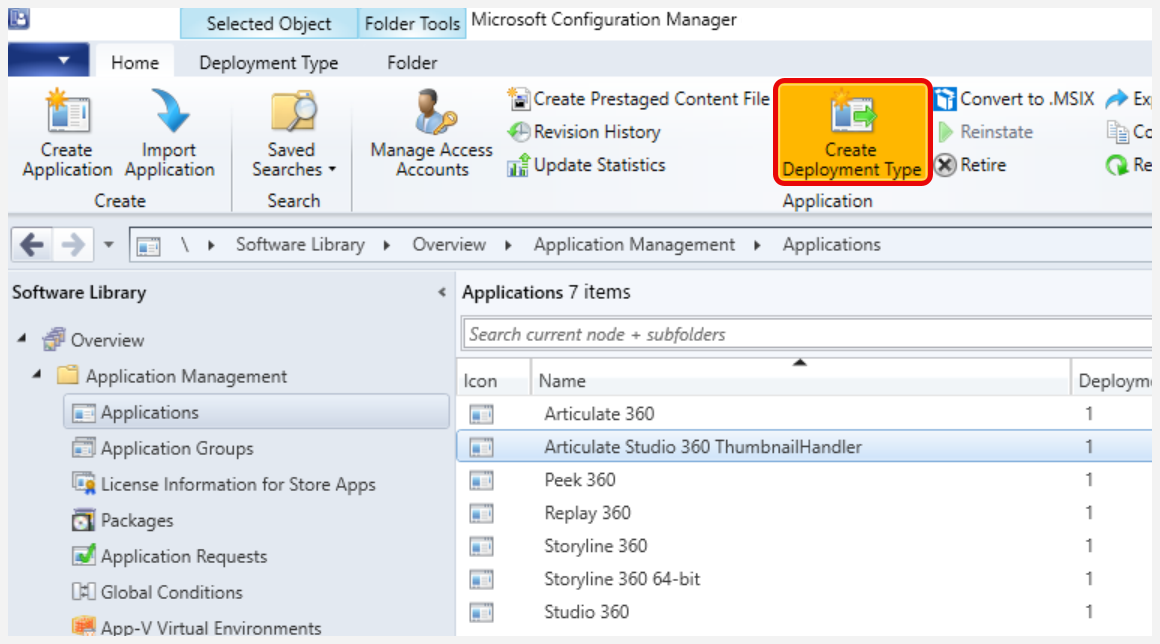
Task: Click Update Statistics
Action: pyautogui.click(x=586, y=165)
